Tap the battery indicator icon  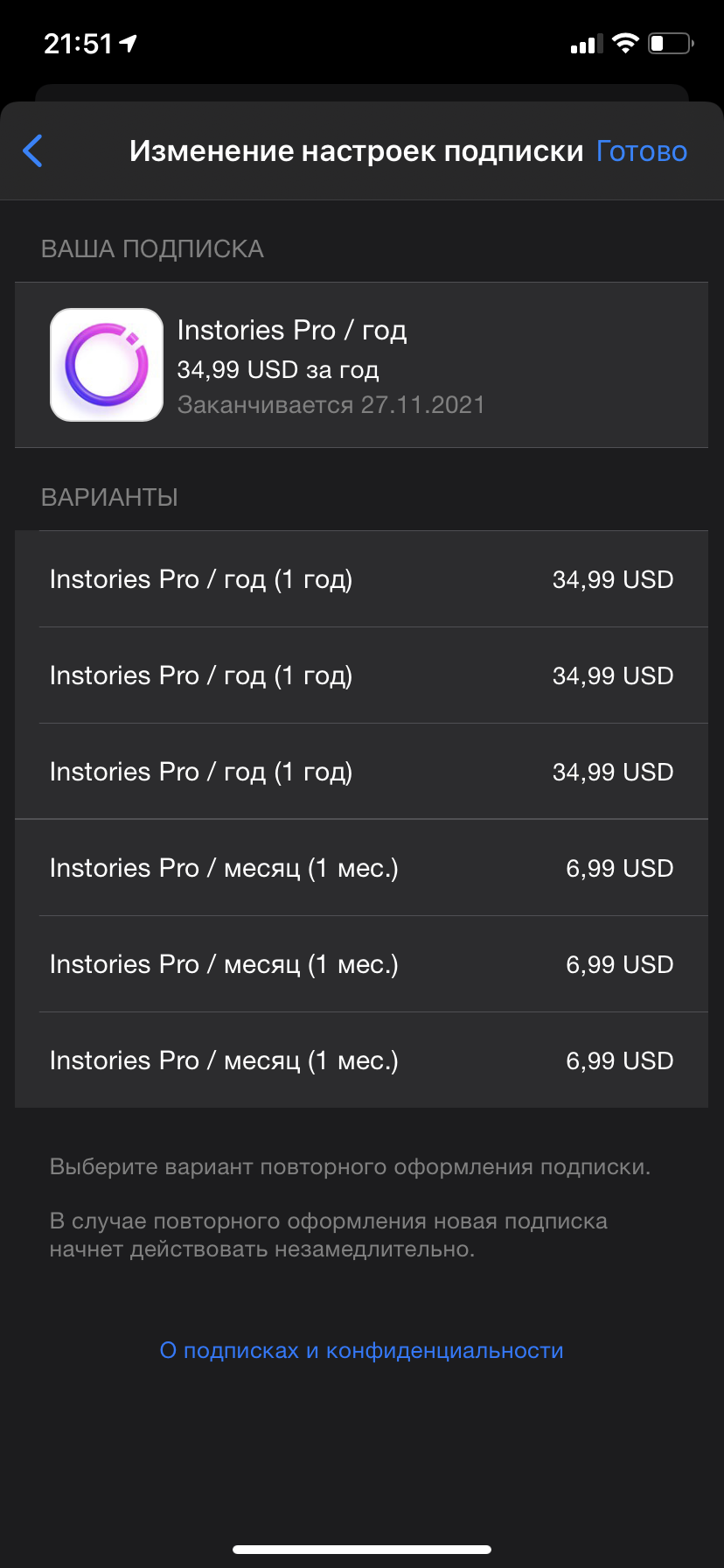pyautogui.click(x=670, y=43)
